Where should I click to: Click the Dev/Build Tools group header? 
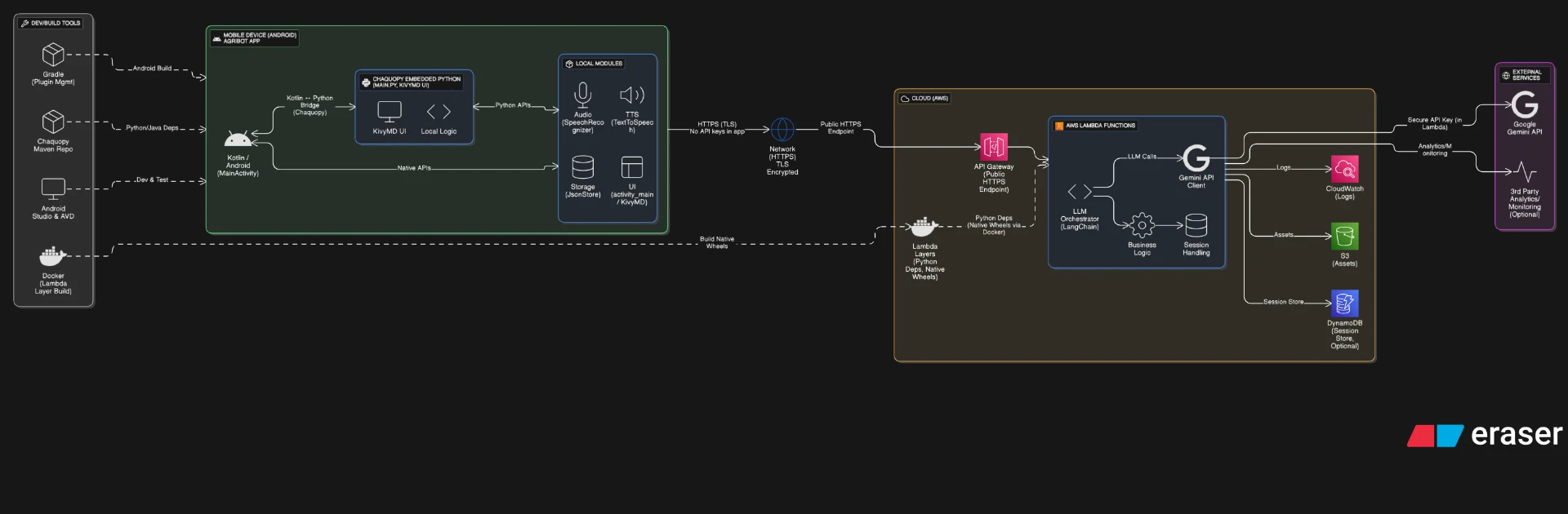pyautogui.click(x=51, y=23)
